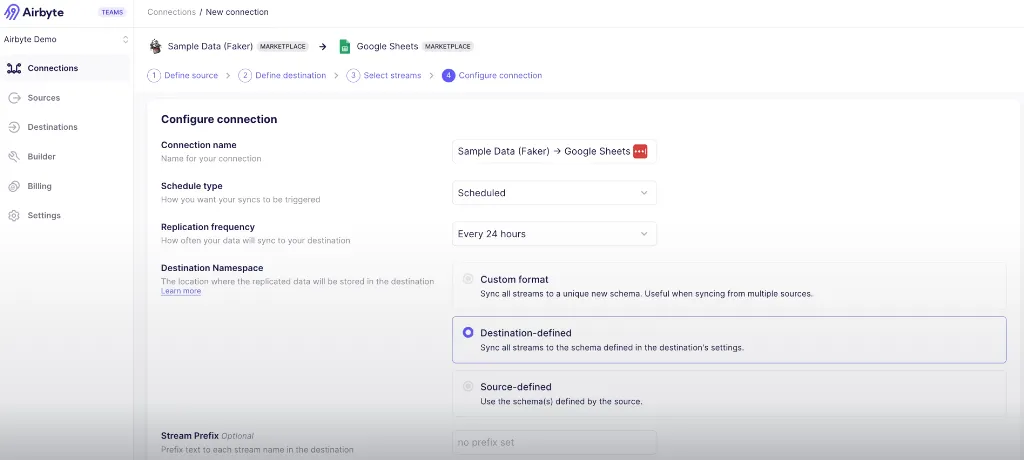Viewport: 1024px width, 460px height.
Task: Click the Replication frequency label
Action: pos(208,227)
